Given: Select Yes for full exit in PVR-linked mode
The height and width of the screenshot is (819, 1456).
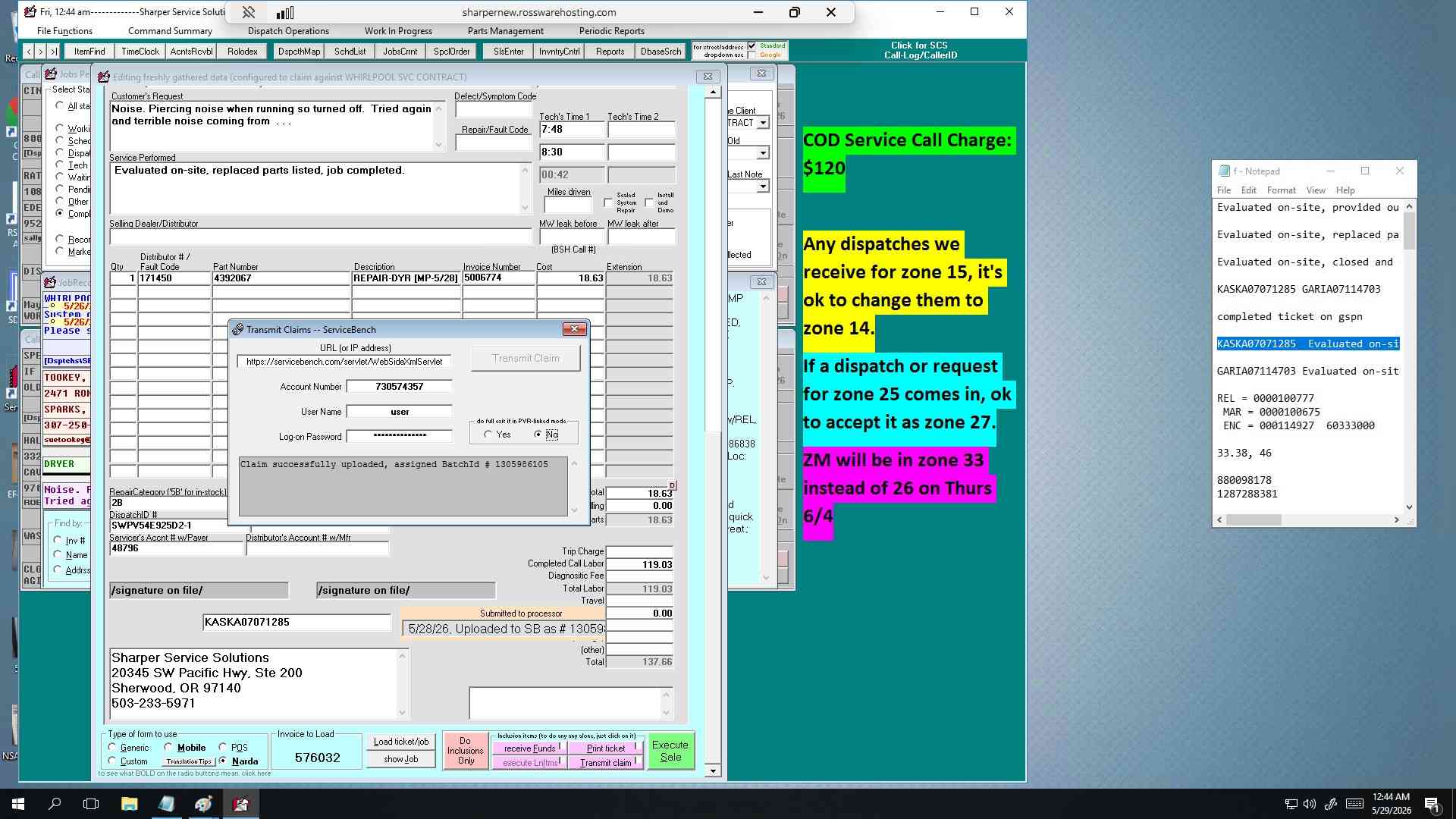Looking at the screenshot, I should [488, 435].
